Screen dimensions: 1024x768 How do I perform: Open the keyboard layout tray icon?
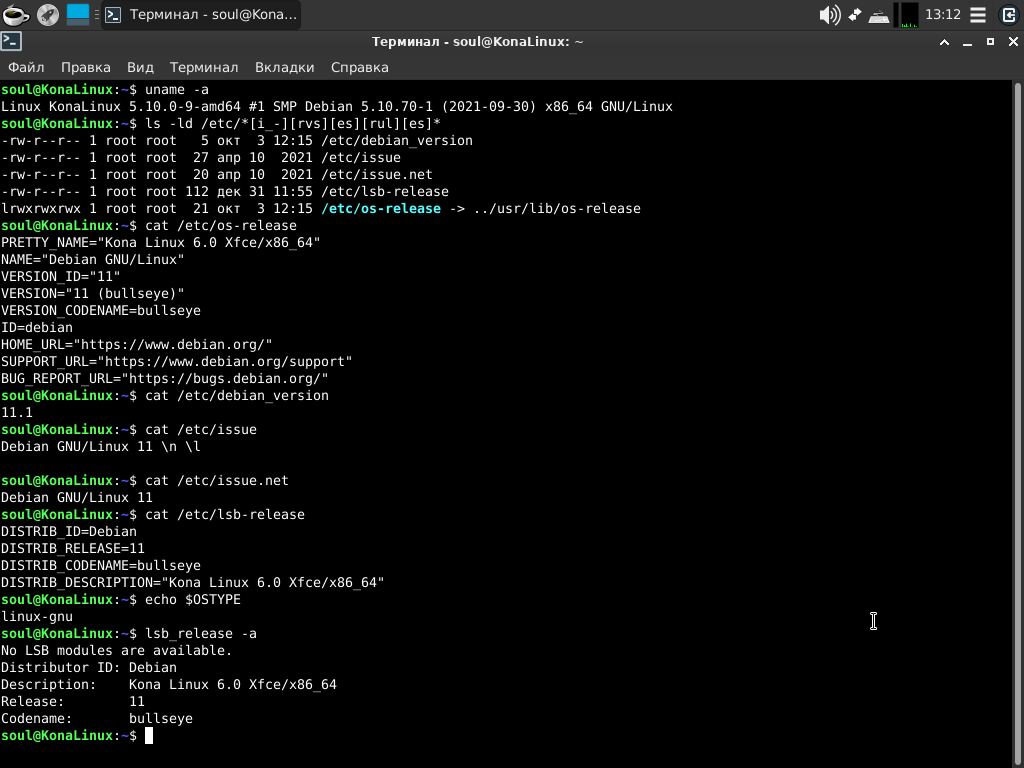point(879,16)
